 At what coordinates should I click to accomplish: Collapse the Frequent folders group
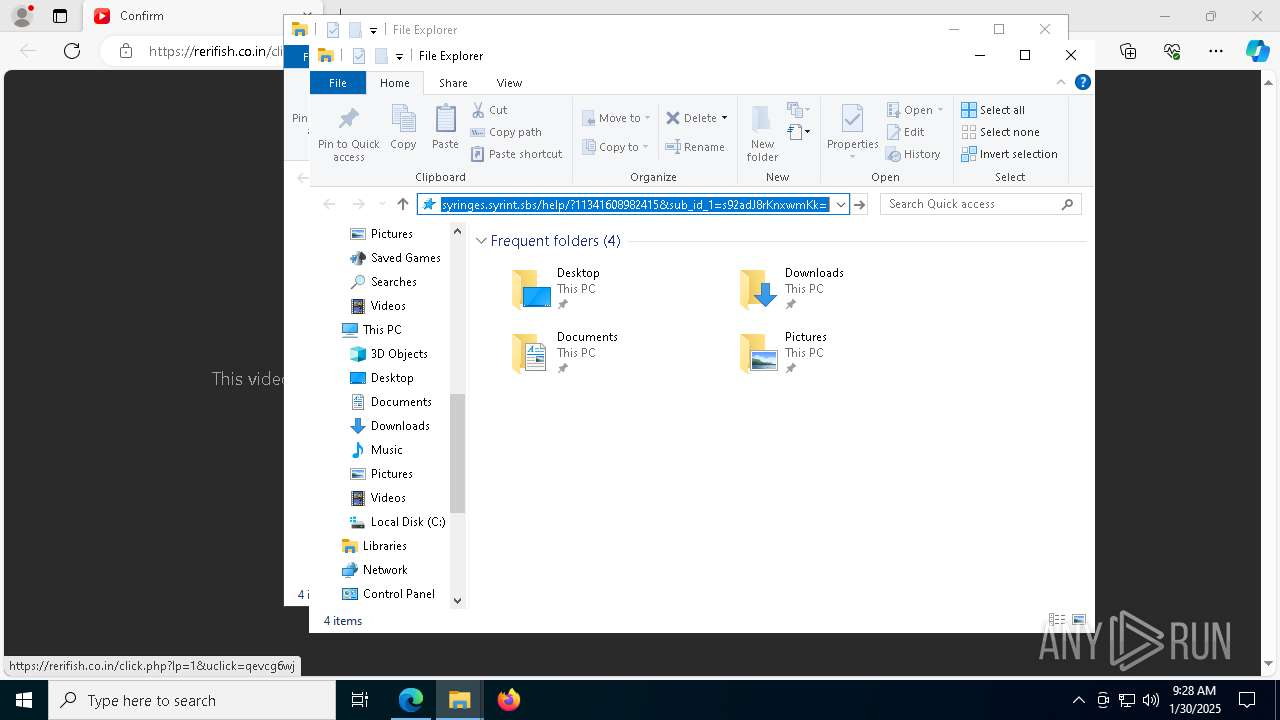click(x=482, y=241)
